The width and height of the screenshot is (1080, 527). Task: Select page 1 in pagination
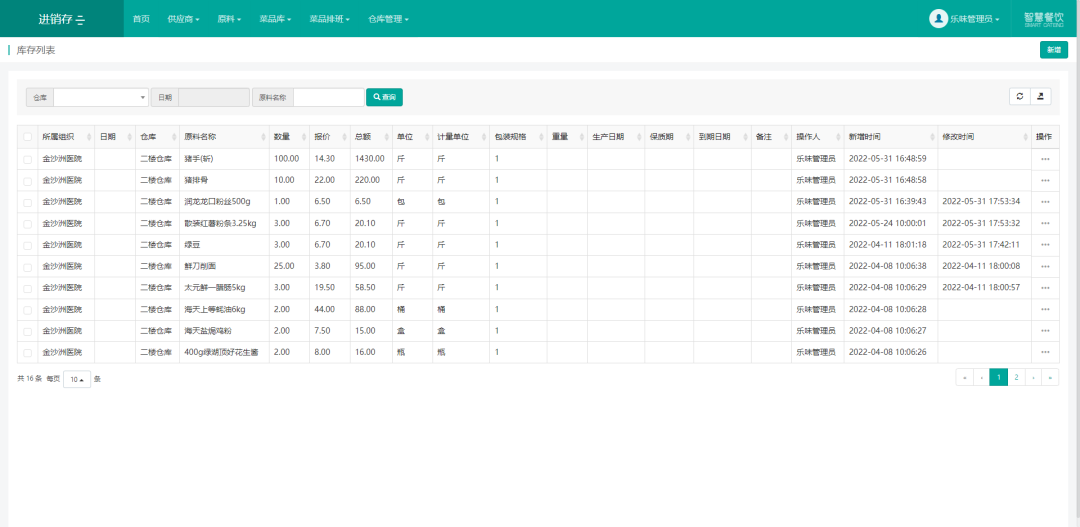[999, 377]
